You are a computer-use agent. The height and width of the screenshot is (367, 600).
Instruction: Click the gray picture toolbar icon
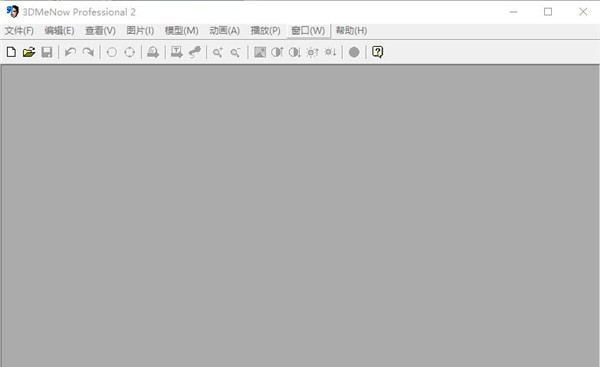(260, 52)
